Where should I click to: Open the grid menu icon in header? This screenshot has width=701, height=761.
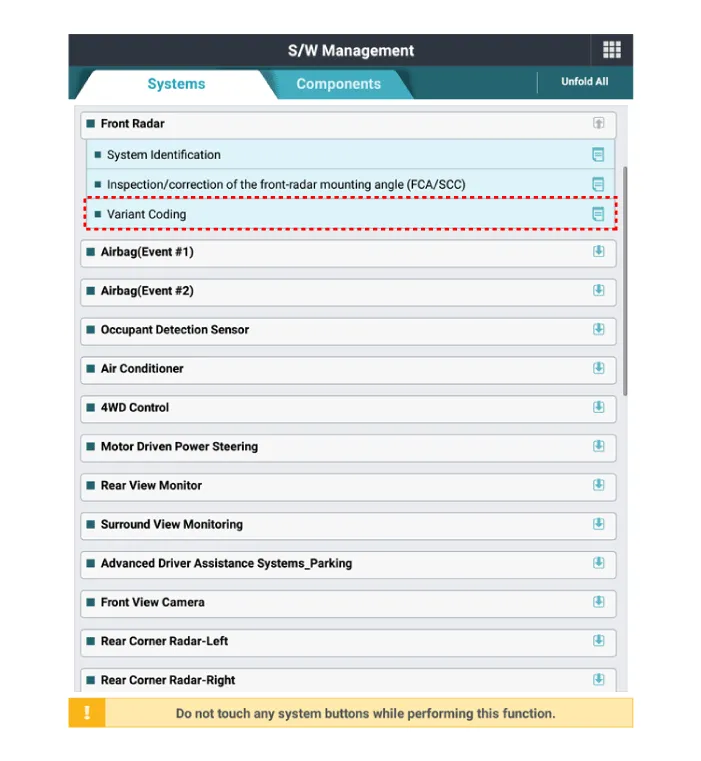pyautogui.click(x=611, y=50)
